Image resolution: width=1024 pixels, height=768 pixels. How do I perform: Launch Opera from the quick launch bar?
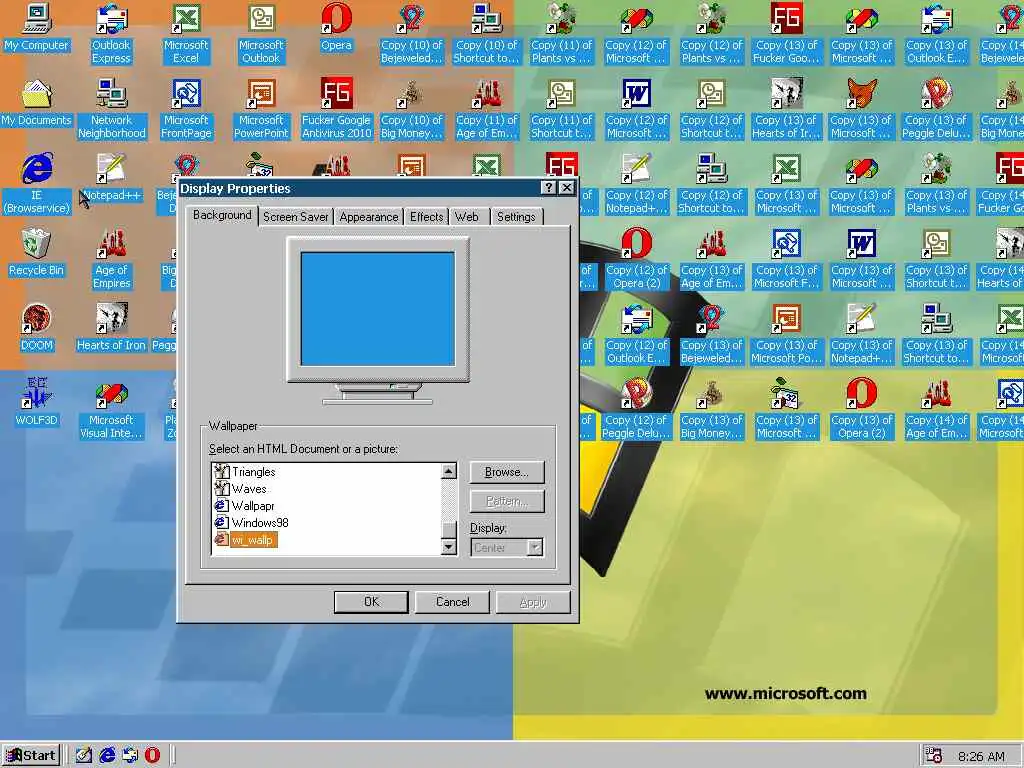tap(152, 755)
